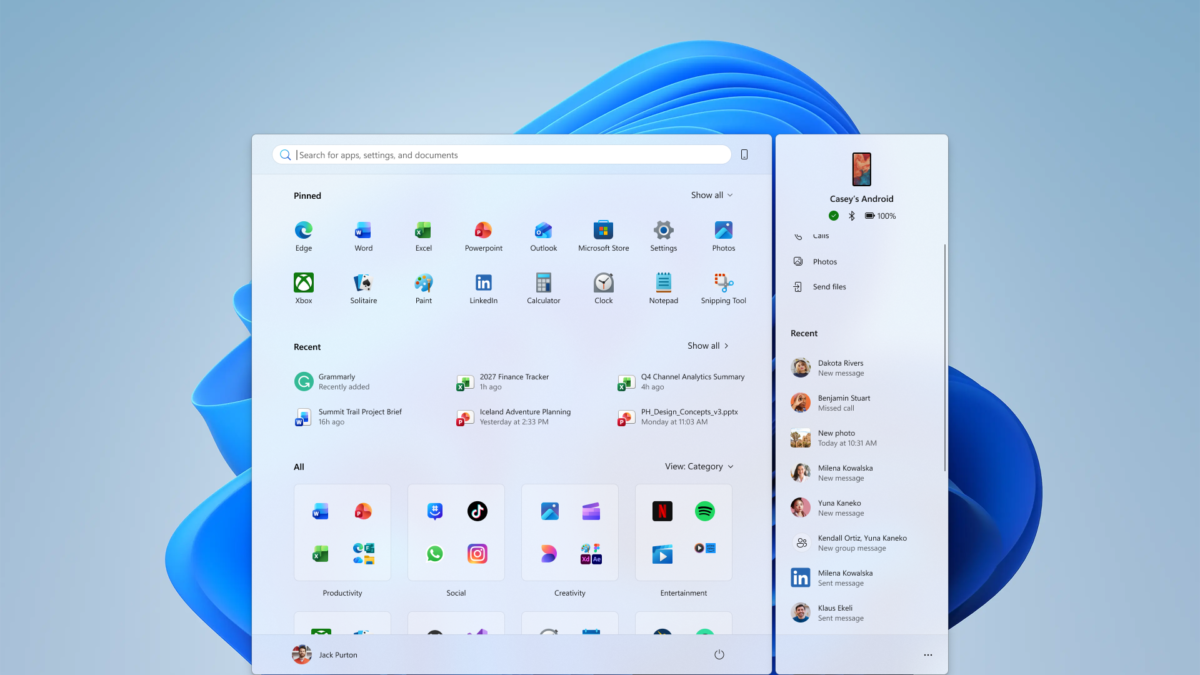This screenshot has height=675, width=1200.
Task: Expand Recent with the Show all chevron
Action: pyautogui.click(x=708, y=346)
